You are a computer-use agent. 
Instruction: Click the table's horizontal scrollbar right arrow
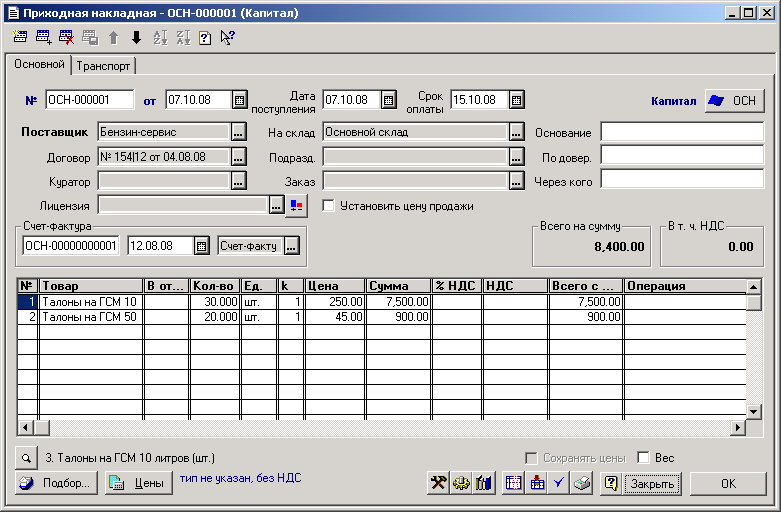739,428
